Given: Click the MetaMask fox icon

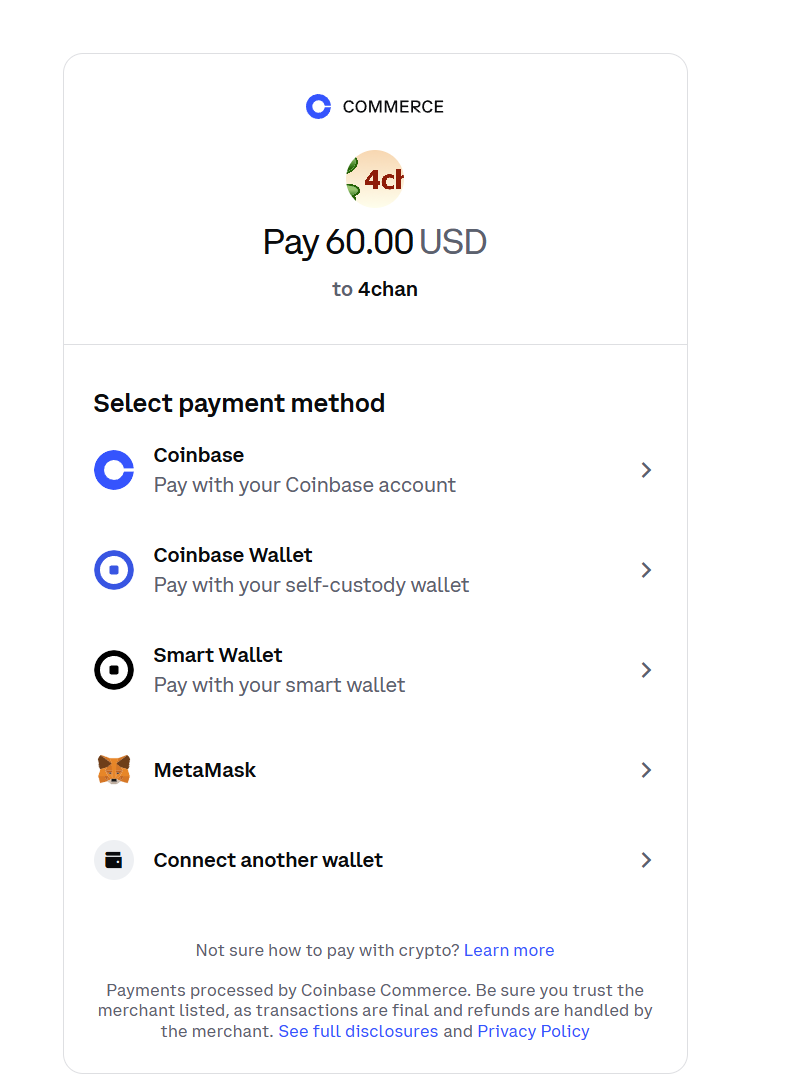Looking at the screenshot, I should (114, 770).
